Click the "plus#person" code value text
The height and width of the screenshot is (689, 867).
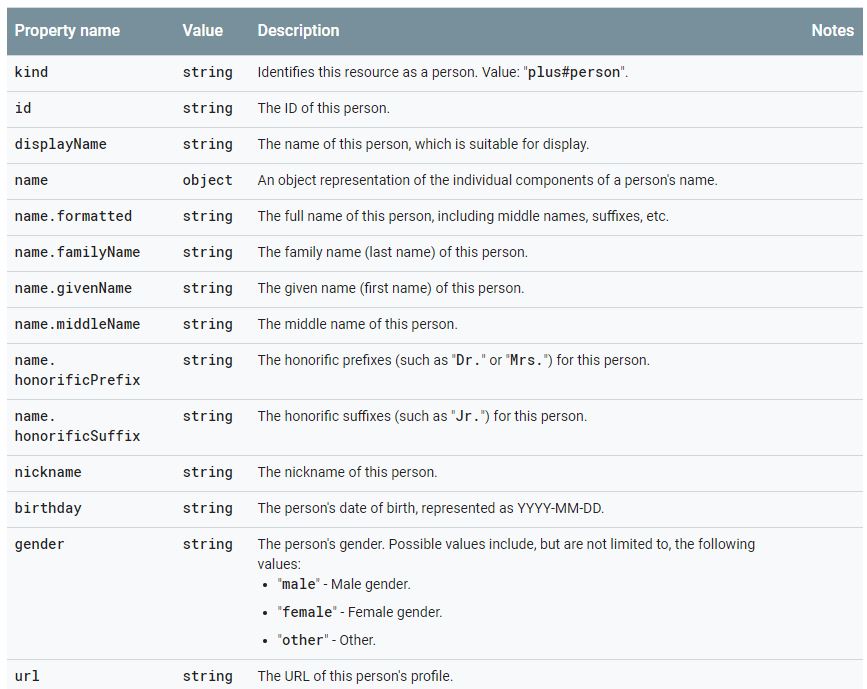coord(574,72)
